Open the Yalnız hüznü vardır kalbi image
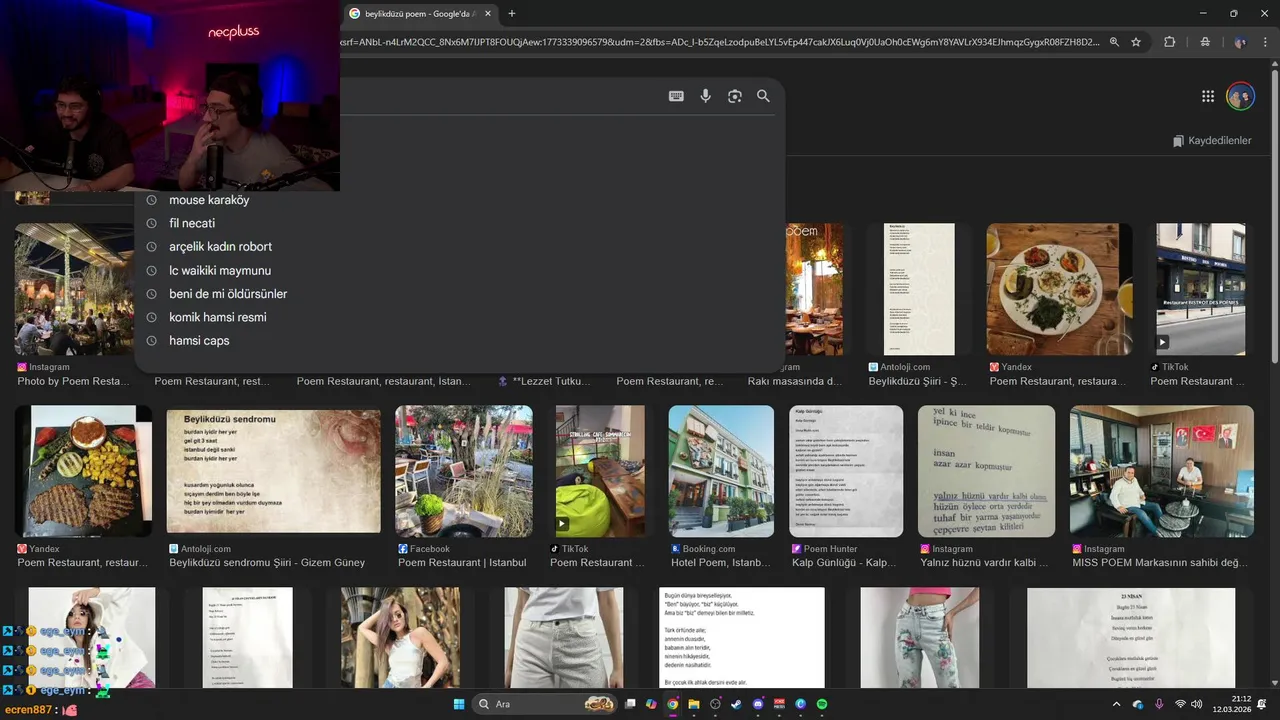The width and height of the screenshot is (1280, 720). 986,470
